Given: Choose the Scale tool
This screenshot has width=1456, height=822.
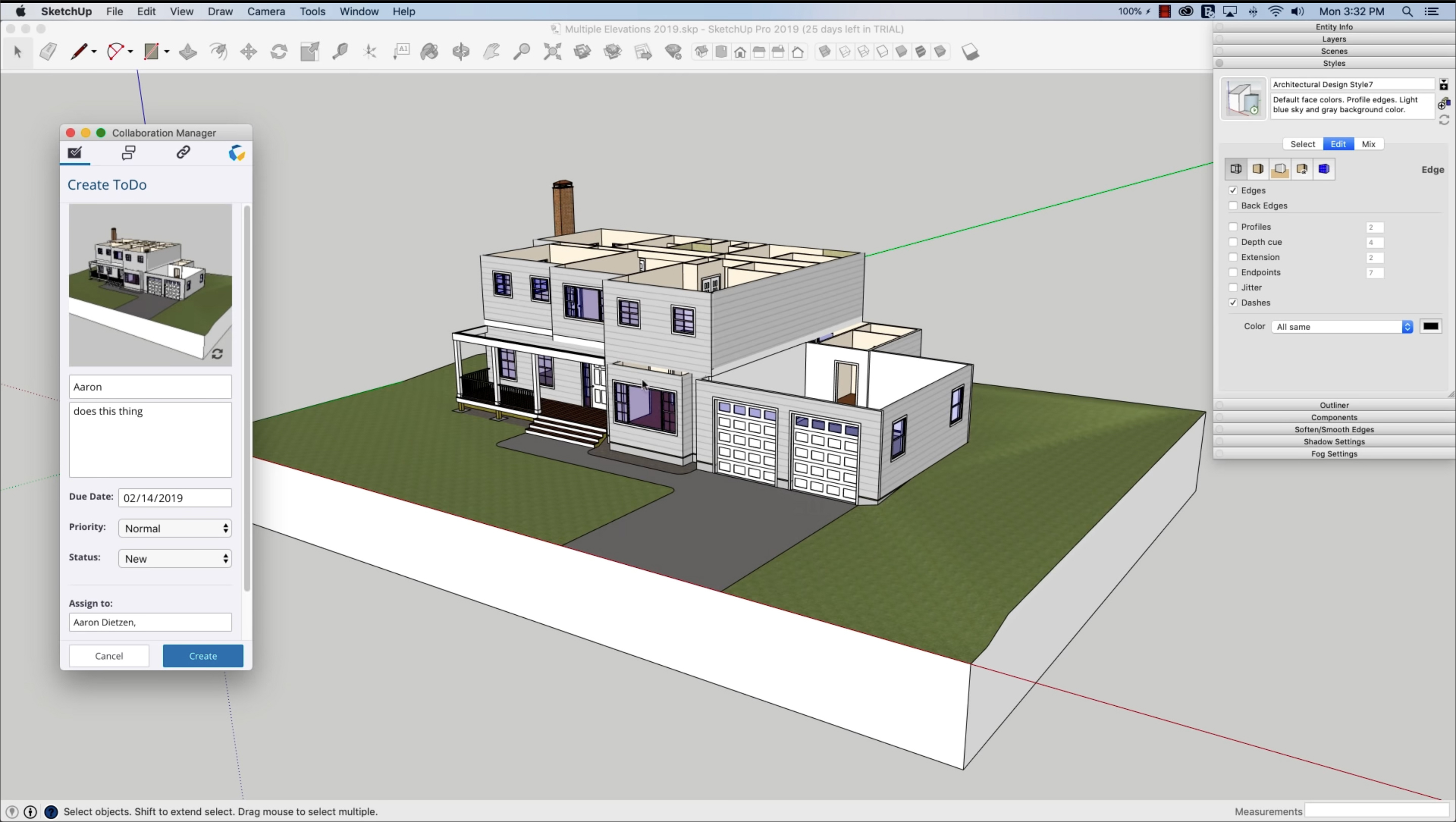Looking at the screenshot, I should [310, 52].
